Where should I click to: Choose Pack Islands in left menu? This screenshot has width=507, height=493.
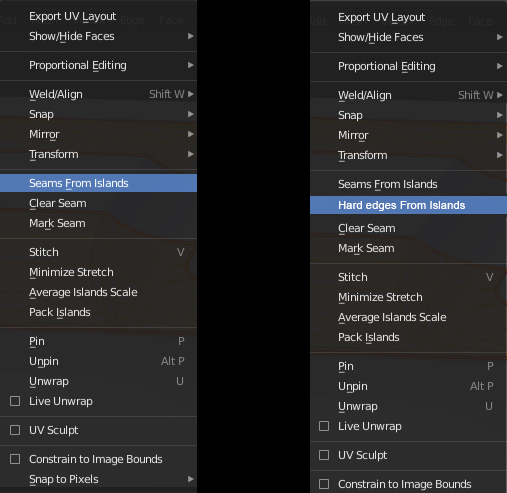pos(98,312)
